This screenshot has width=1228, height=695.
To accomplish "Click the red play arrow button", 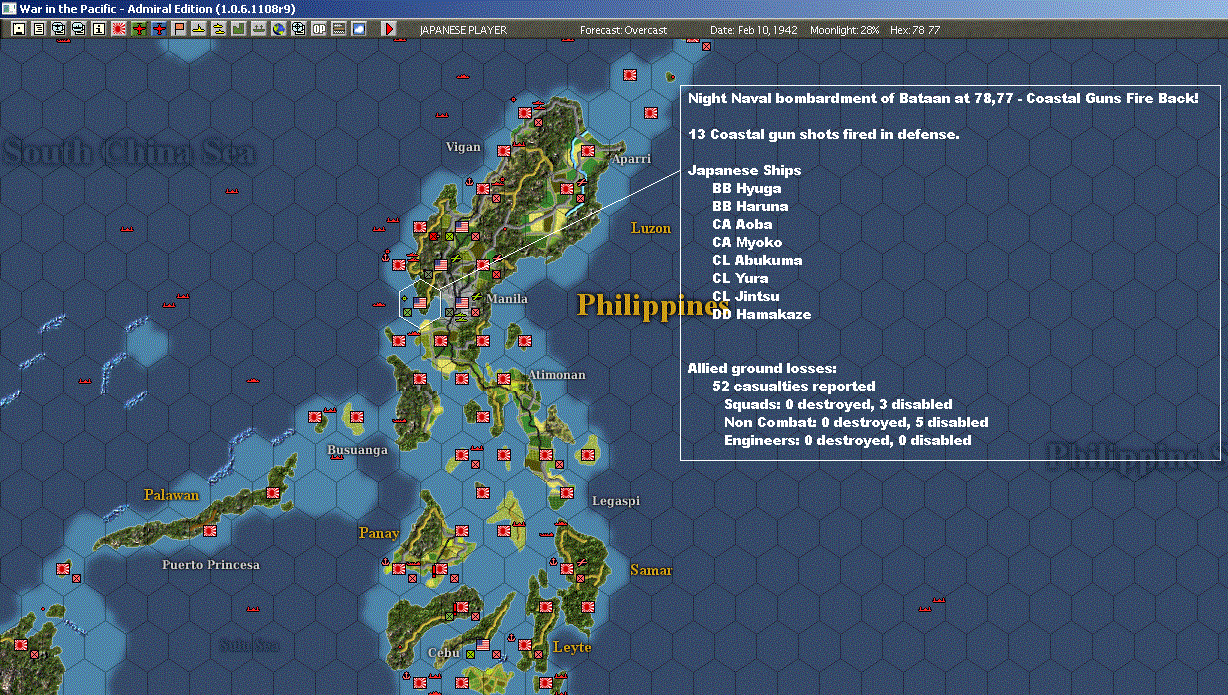I will click(x=388, y=29).
